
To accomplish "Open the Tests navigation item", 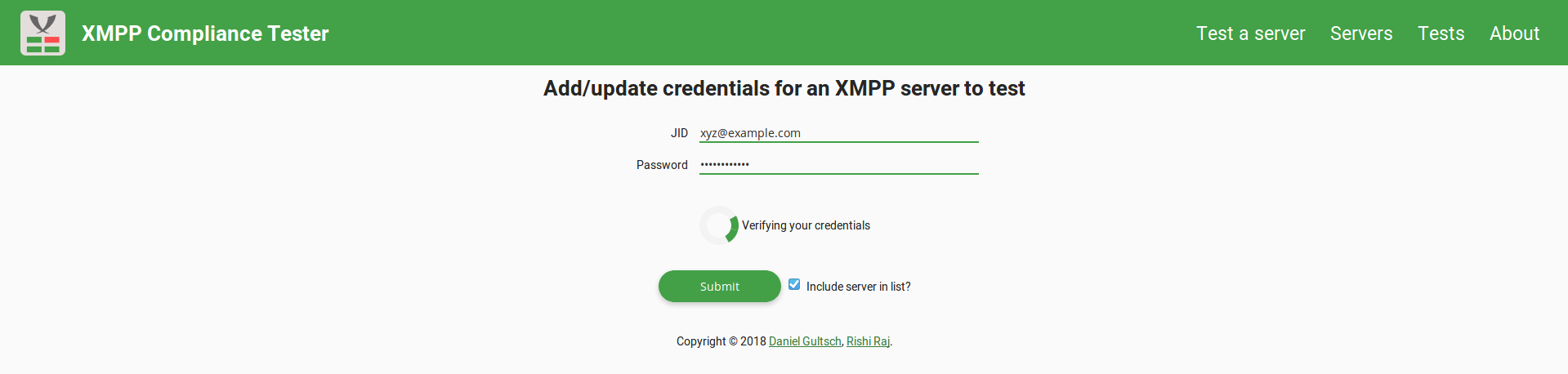I will tap(1441, 33).
